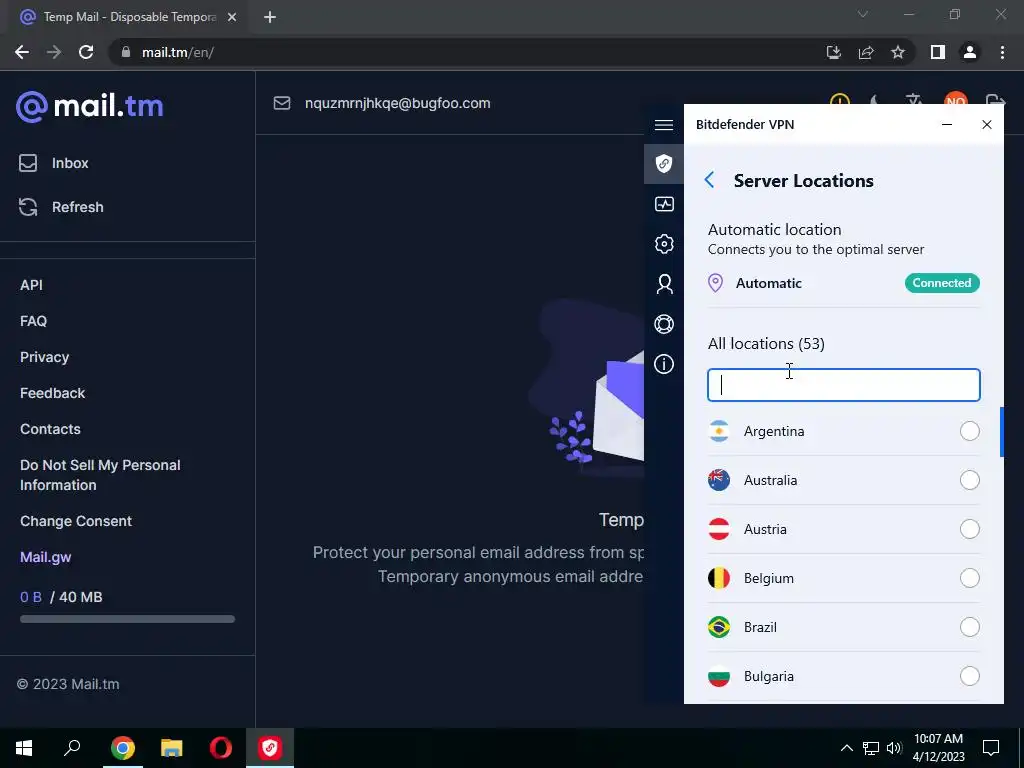The image size is (1024, 768).
Task: Open Chrome three-dot menu
Action: tap(1002, 52)
